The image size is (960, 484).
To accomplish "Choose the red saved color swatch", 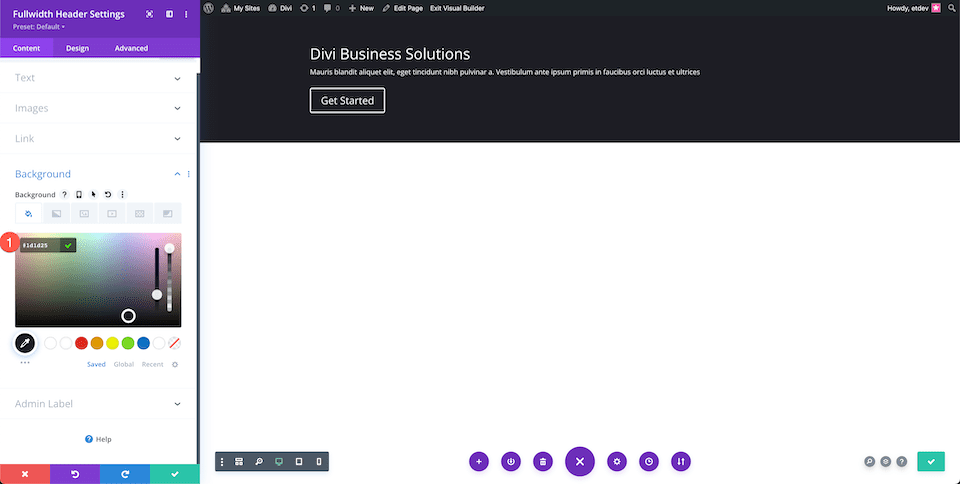I will (x=82, y=343).
